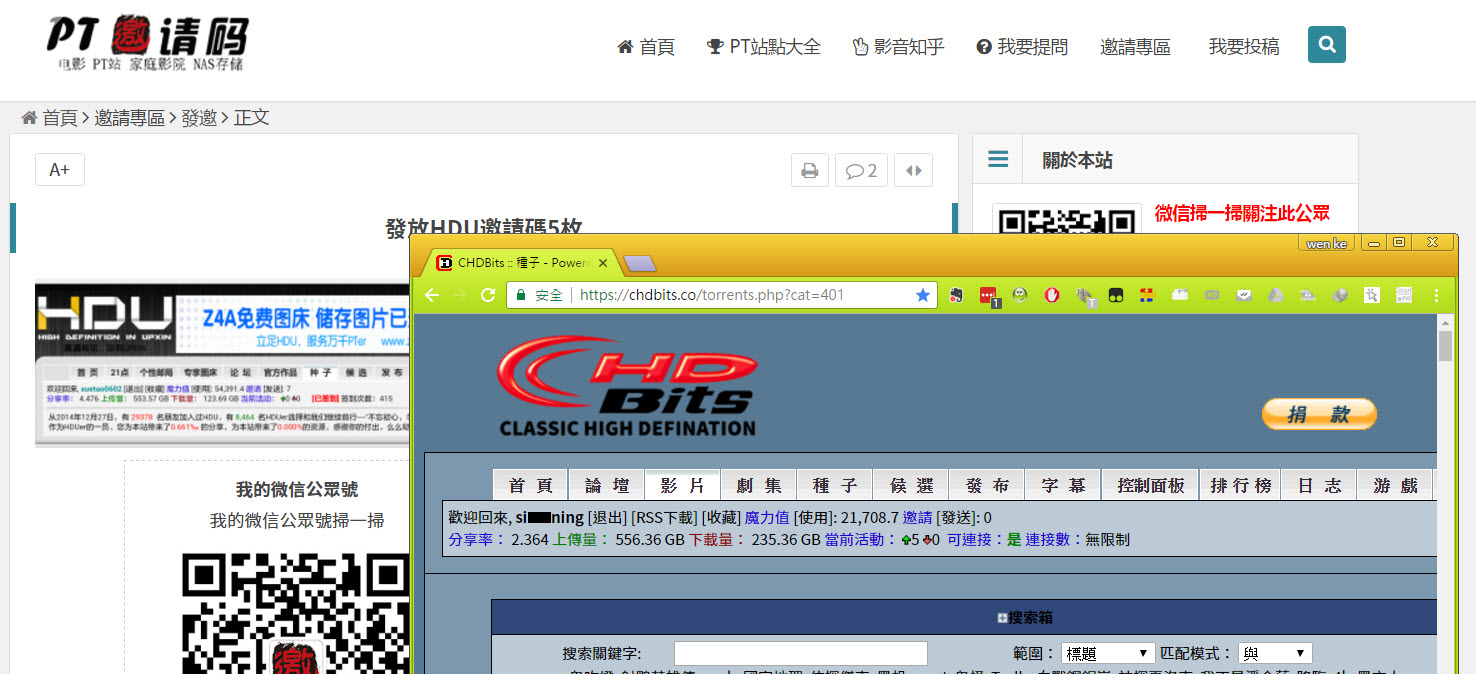The width and height of the screenshot is (1476, 674).
Task: Click the orange 捐款 donate button
Action: point(1319,414)
